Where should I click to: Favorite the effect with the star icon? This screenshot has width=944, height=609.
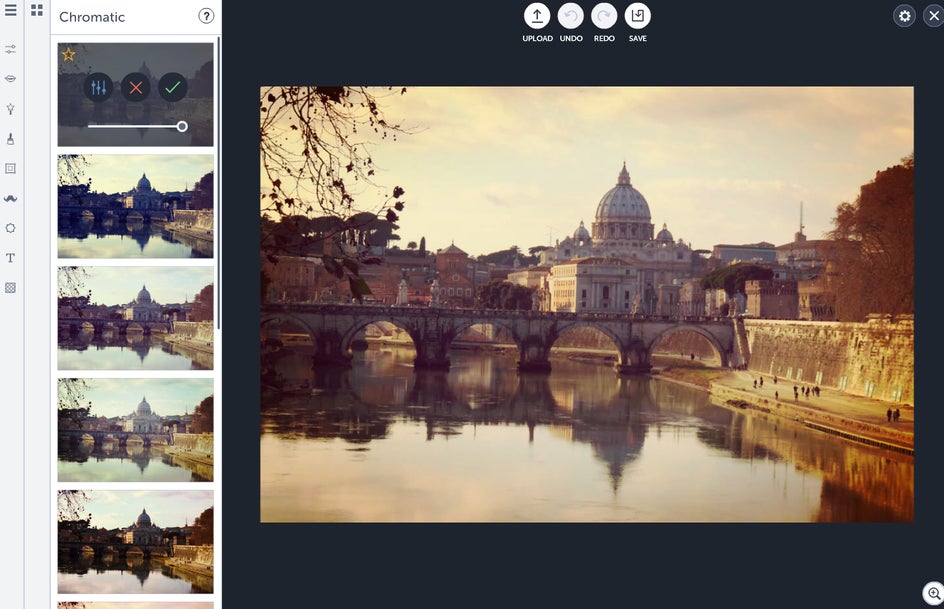69,55
